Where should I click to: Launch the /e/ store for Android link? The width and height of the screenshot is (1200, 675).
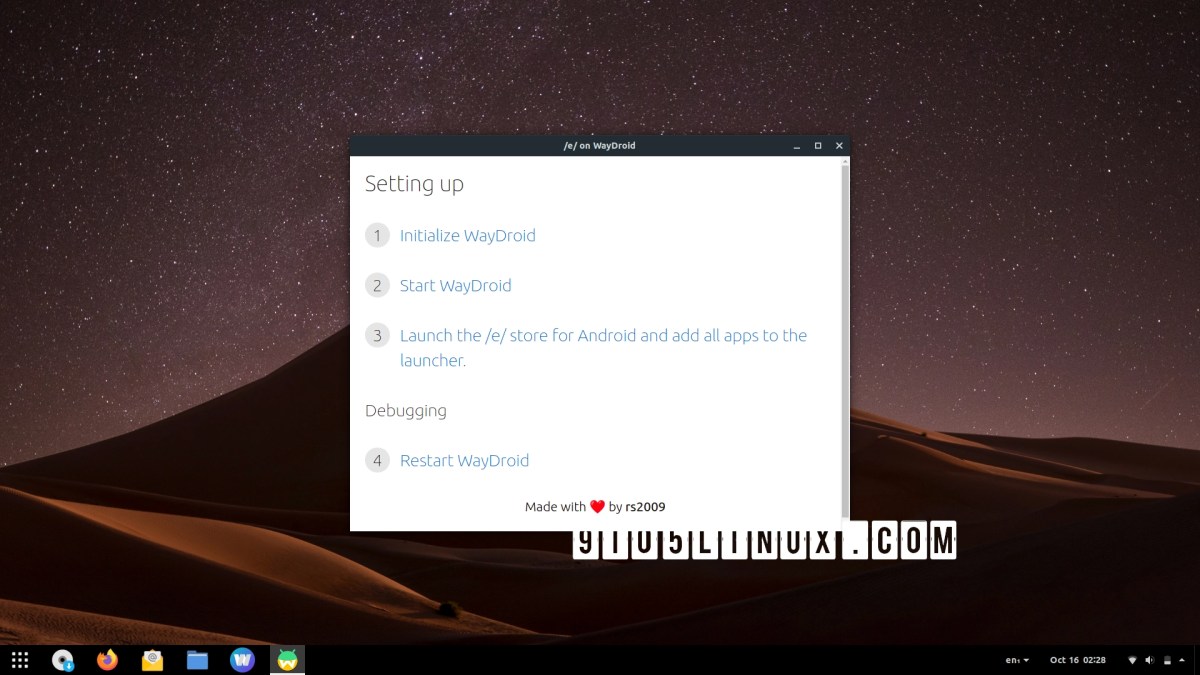click(603, 348)
